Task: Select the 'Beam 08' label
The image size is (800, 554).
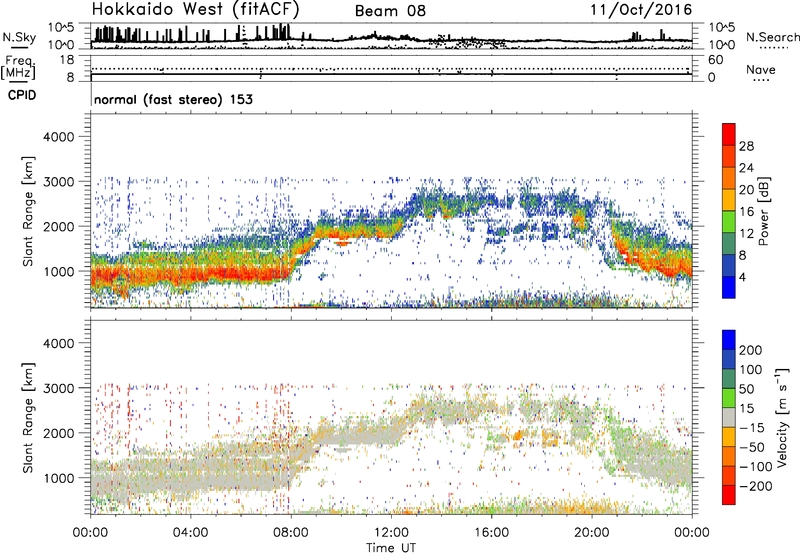Action: 390,11
